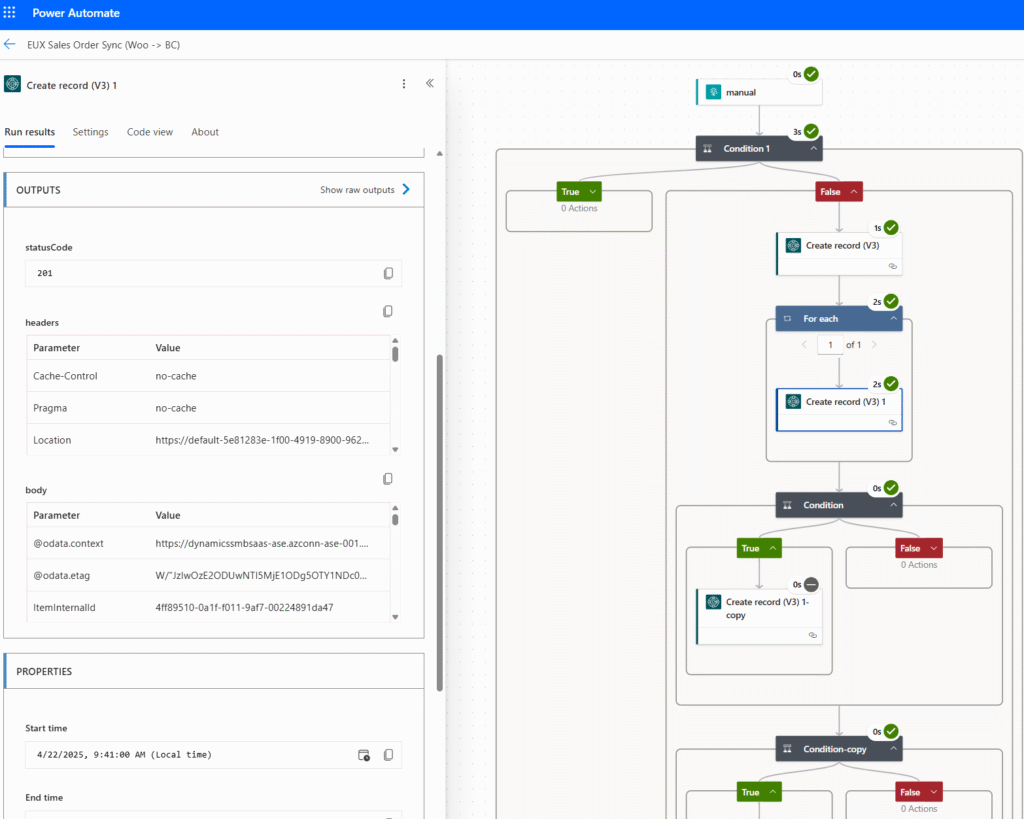Collapse the side panel with double chevron
Screen dimensions: 1024x819
(430, 83)
